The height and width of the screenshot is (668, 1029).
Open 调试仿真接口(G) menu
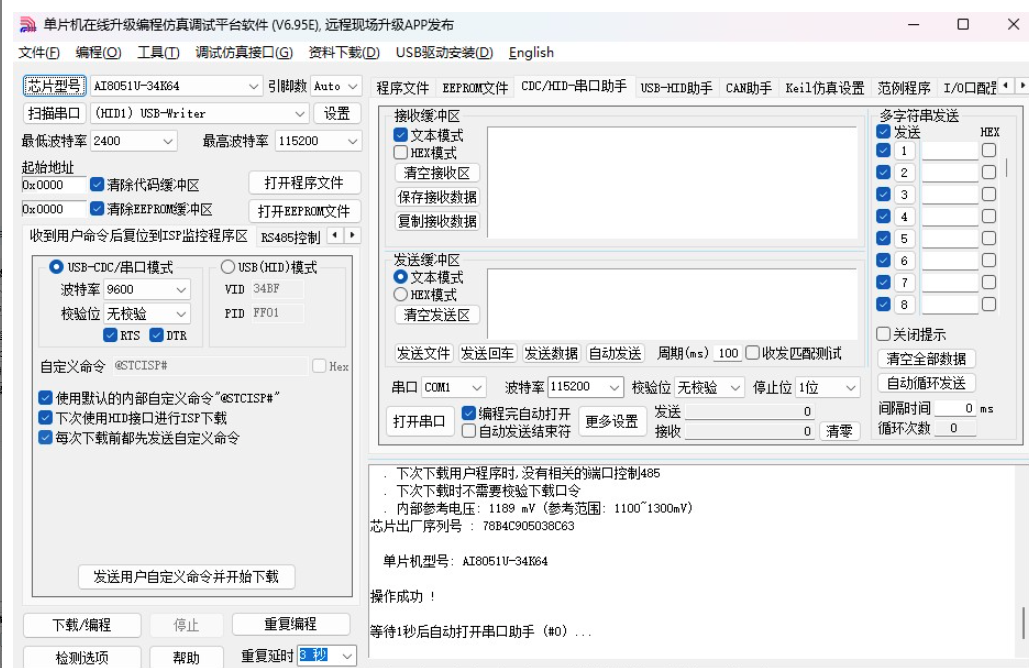point(244,52)
